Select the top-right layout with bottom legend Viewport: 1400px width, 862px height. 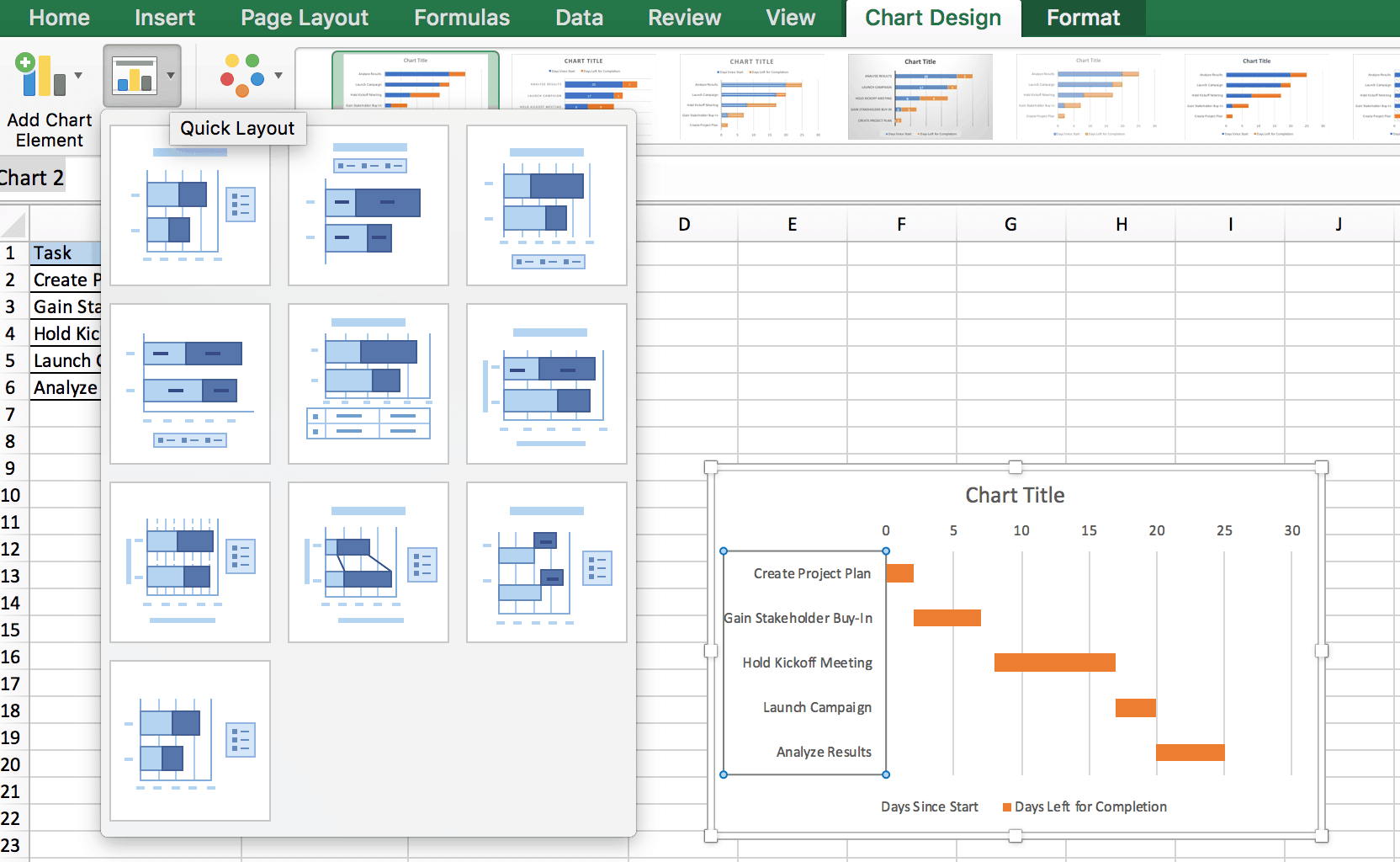pyautogui.click(x=546, y=205)
